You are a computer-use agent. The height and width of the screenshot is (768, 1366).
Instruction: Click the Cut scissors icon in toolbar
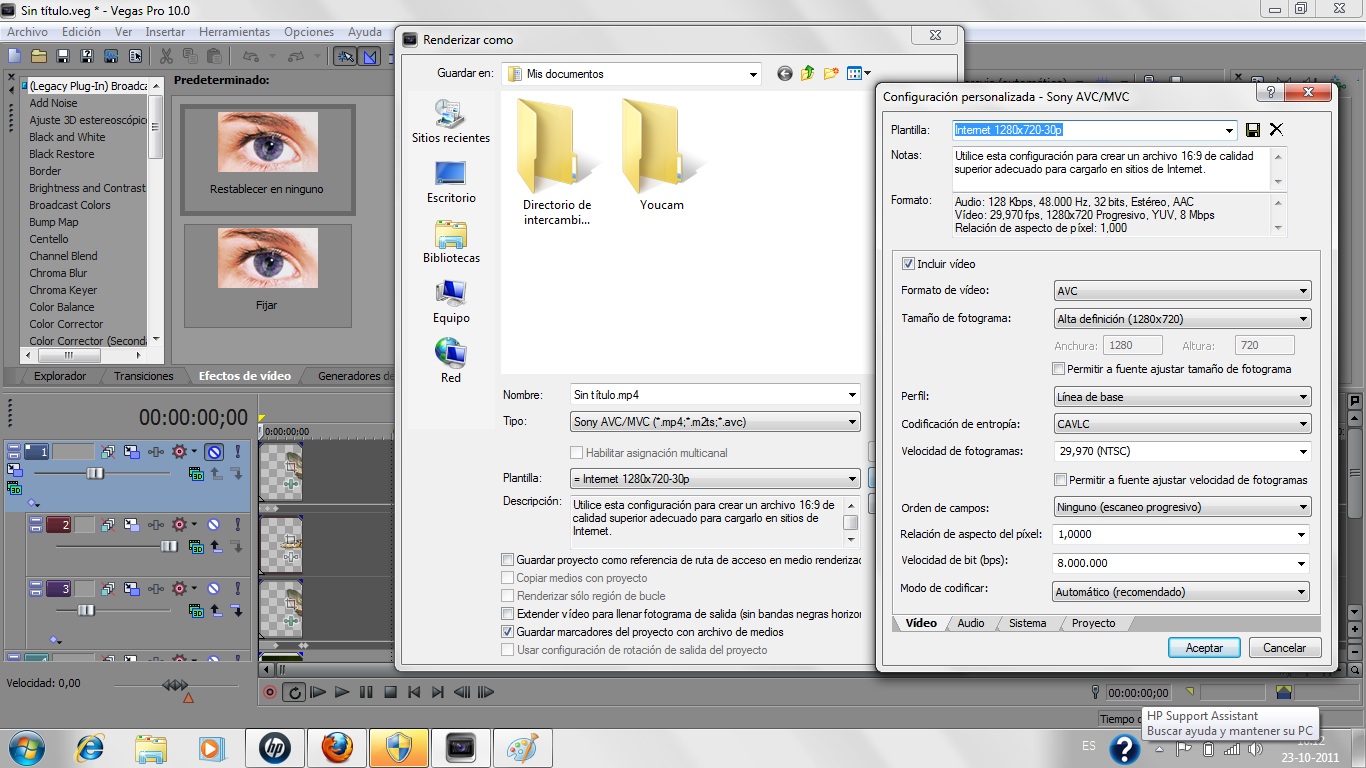(166, 56)
